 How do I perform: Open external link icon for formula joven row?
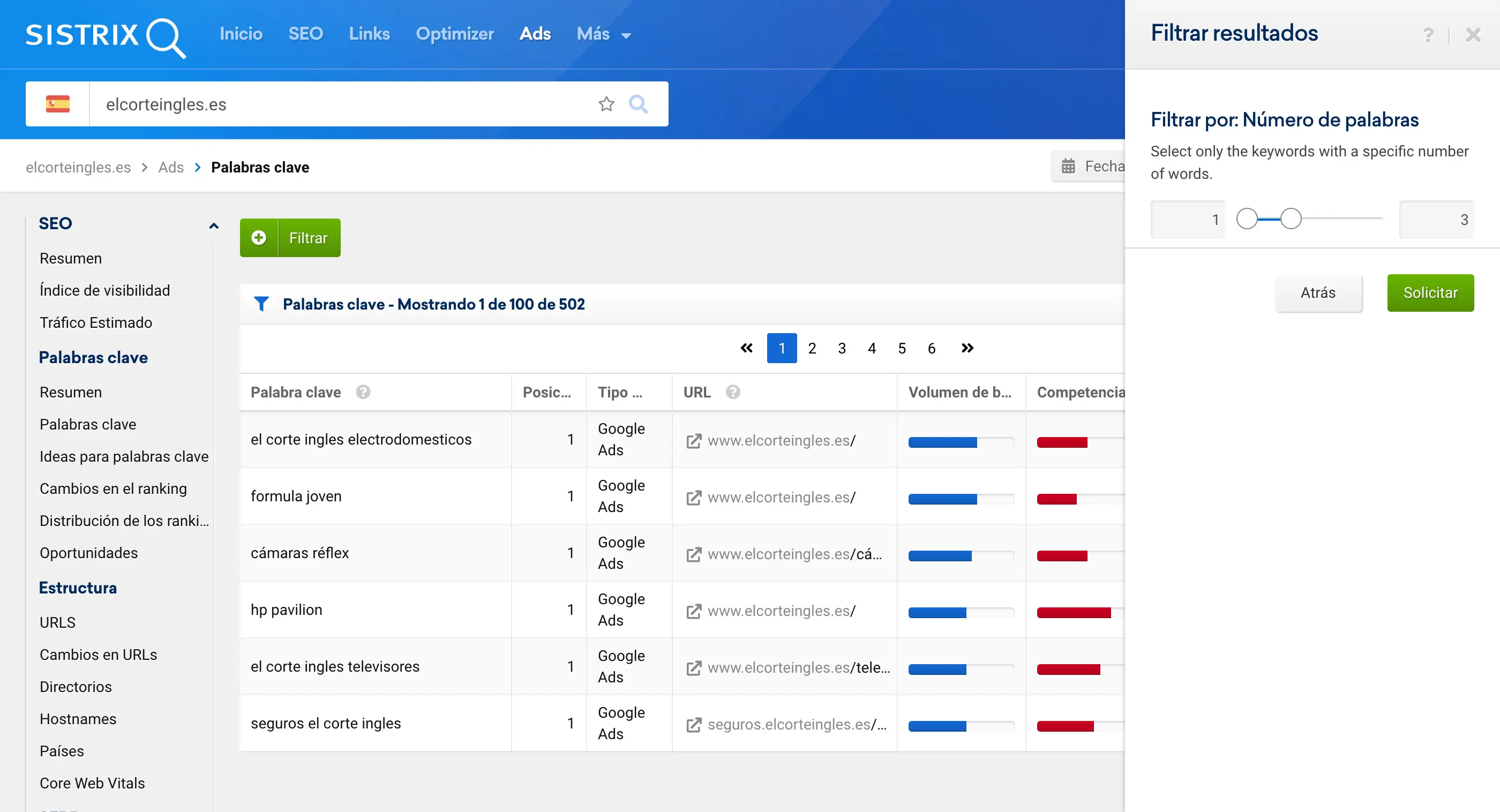click(x=694, y=498)
